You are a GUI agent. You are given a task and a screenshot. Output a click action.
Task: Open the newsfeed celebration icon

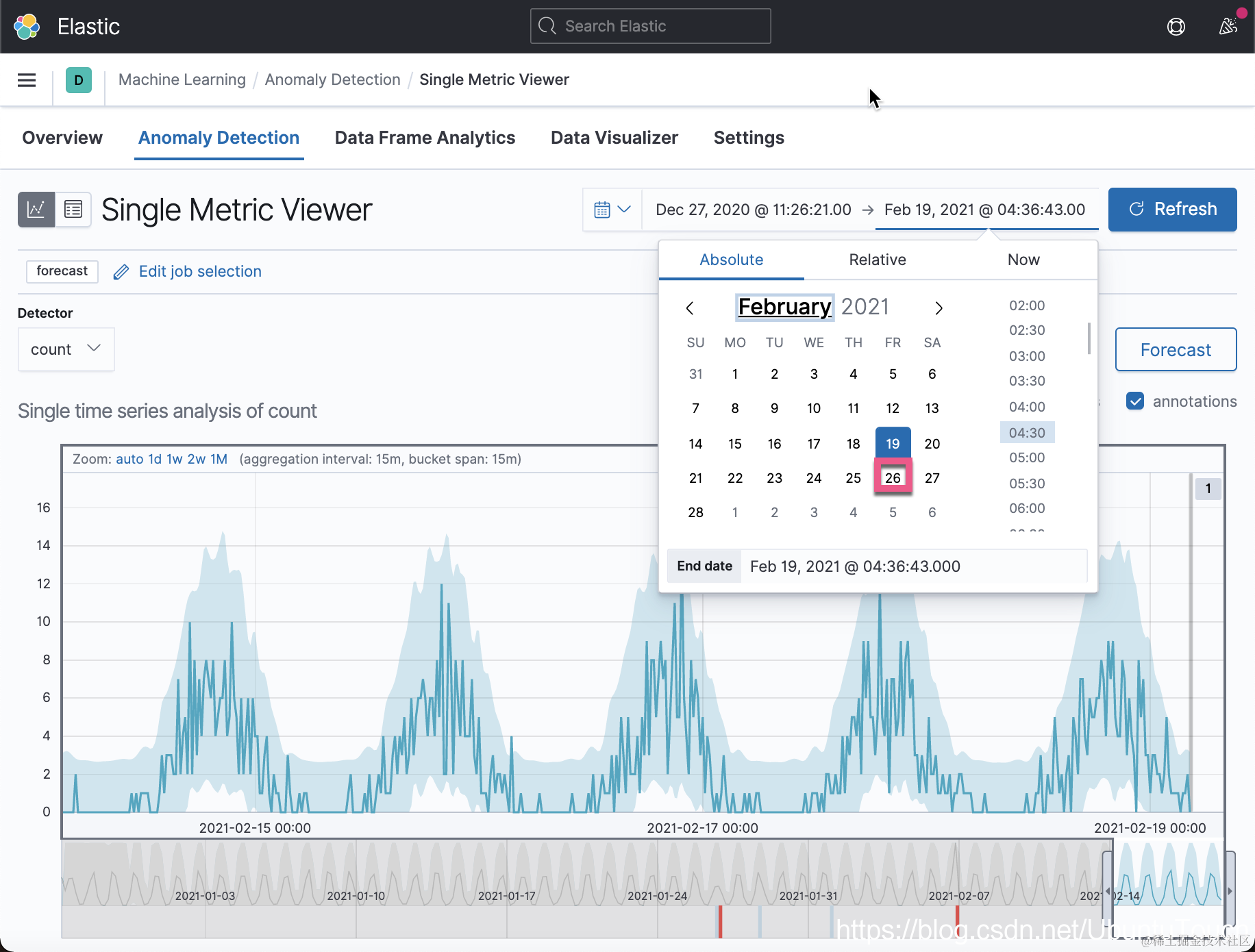[x=1228, y=27]
